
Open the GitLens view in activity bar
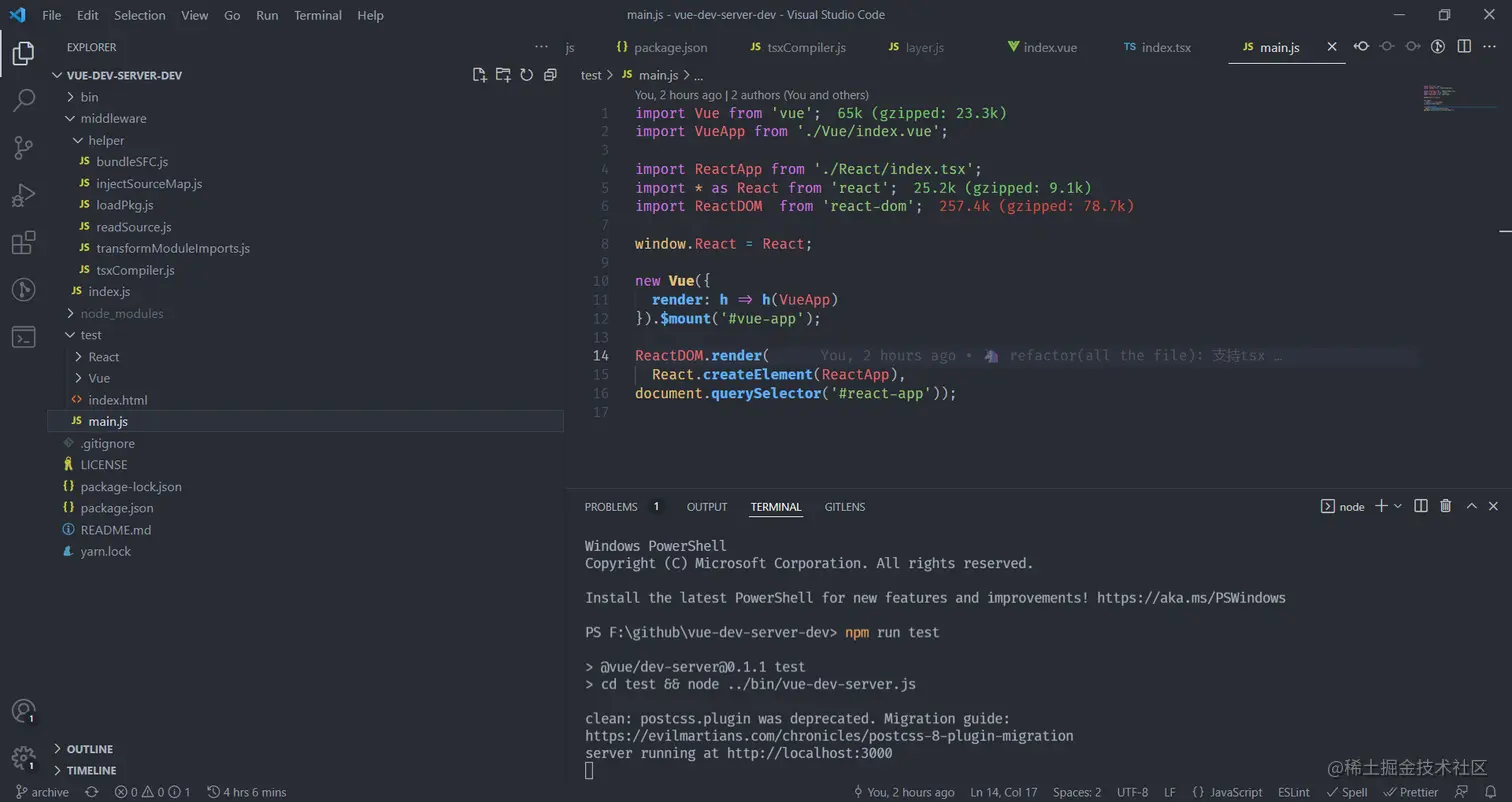tap(23, 290)
